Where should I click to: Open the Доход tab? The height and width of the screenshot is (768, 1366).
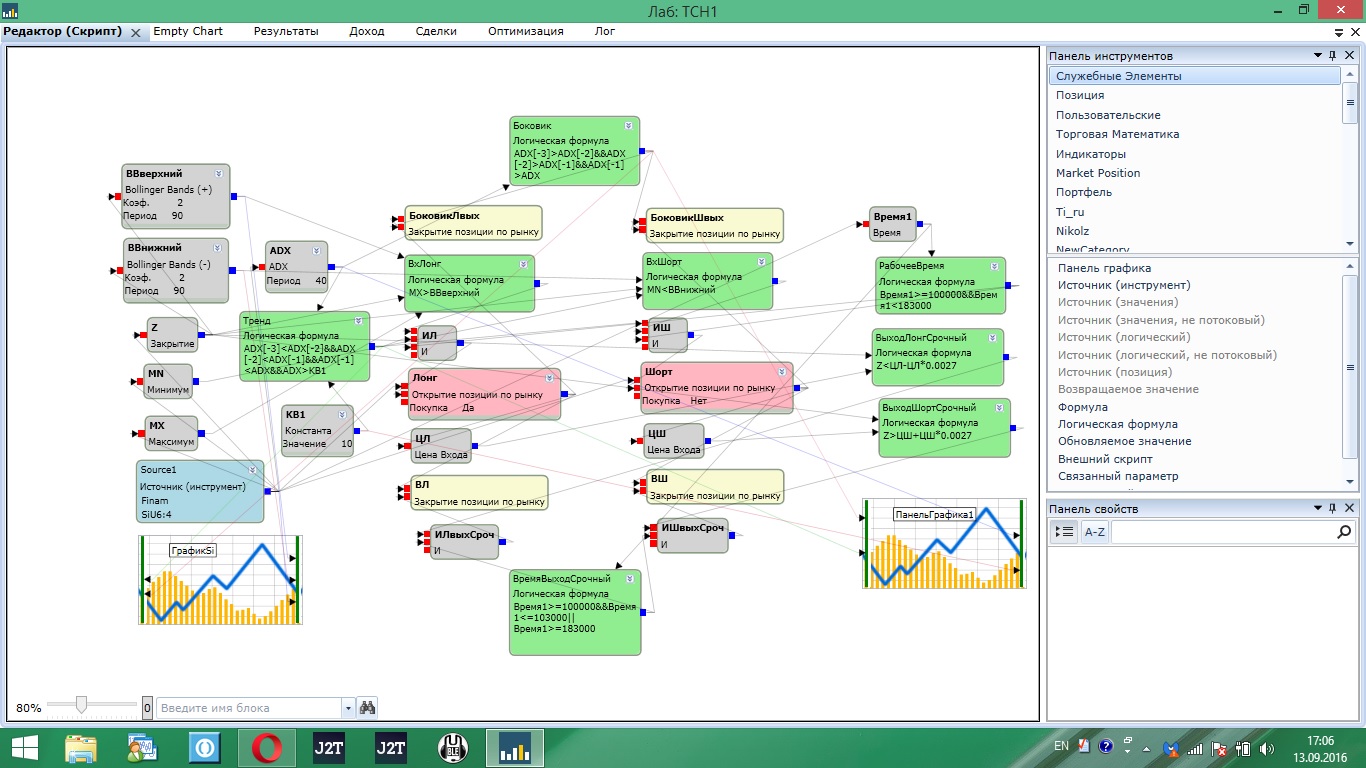click(367, 31)
